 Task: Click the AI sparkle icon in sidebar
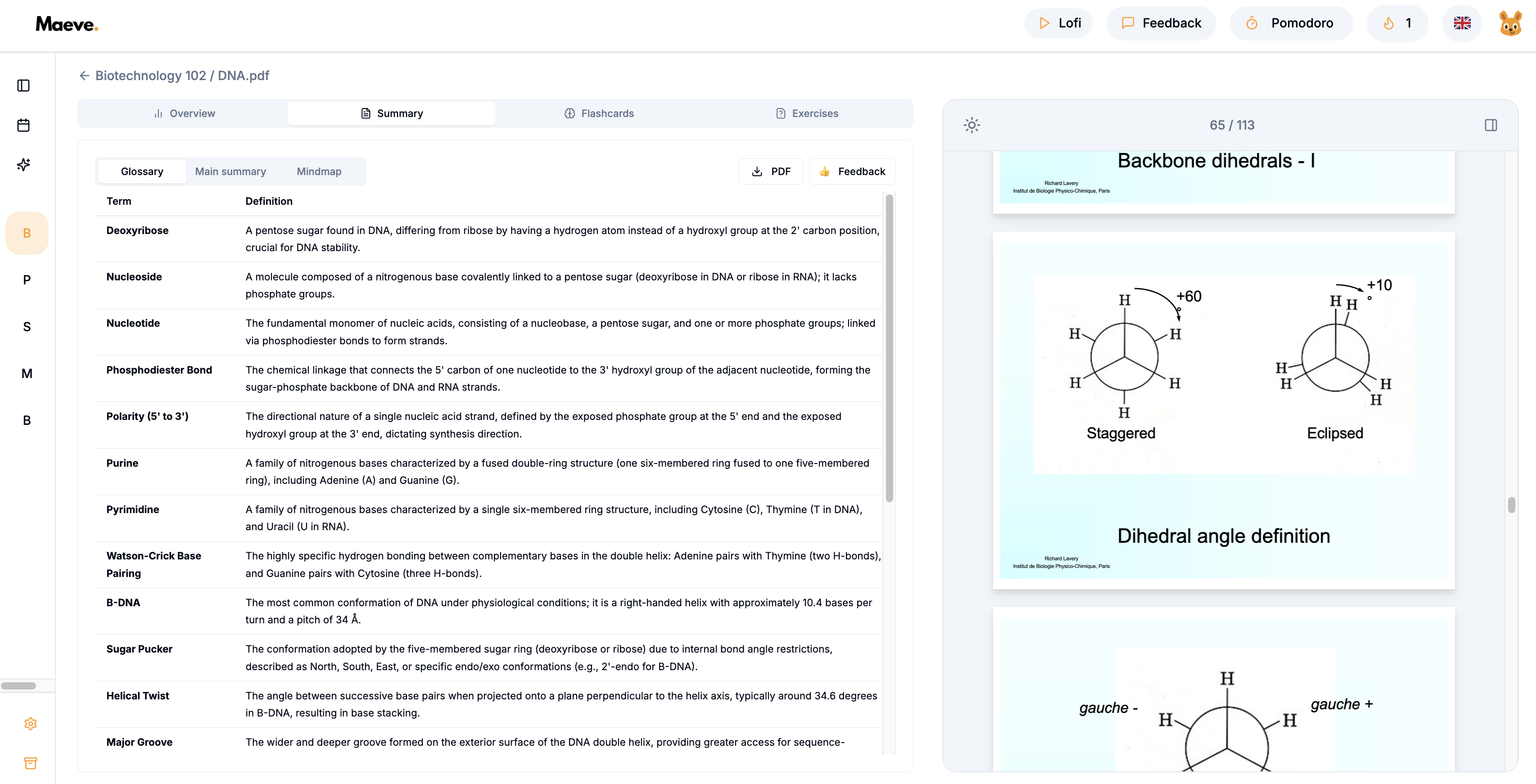coord(23,165)
